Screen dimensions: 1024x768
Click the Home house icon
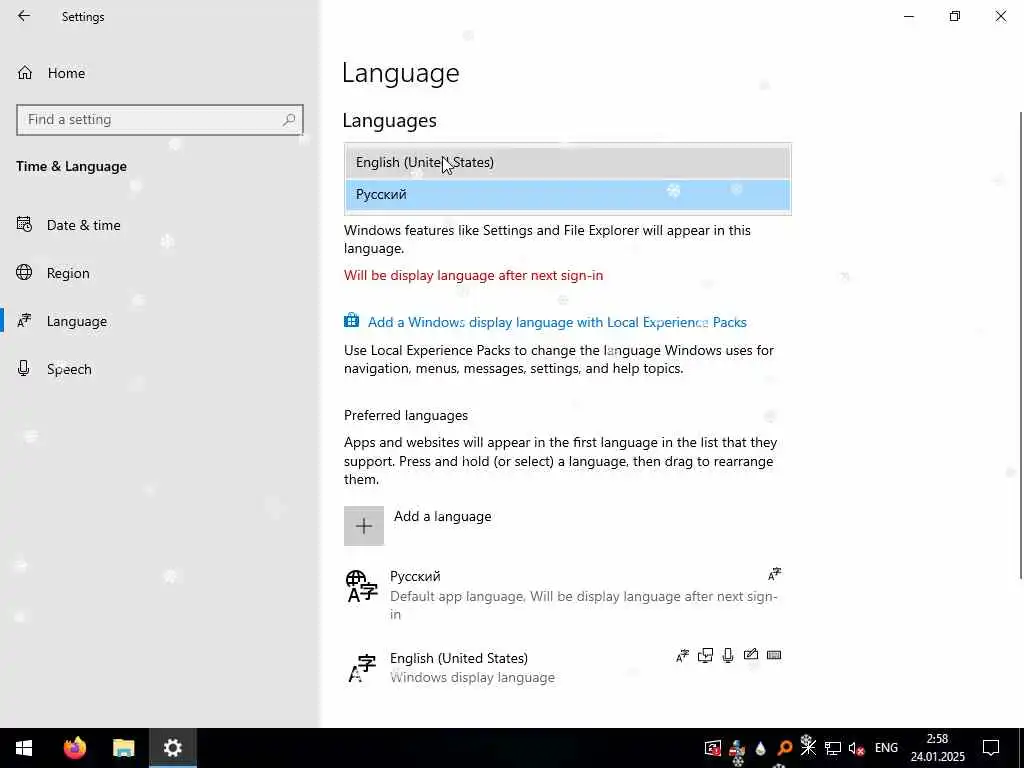(25, 72)
